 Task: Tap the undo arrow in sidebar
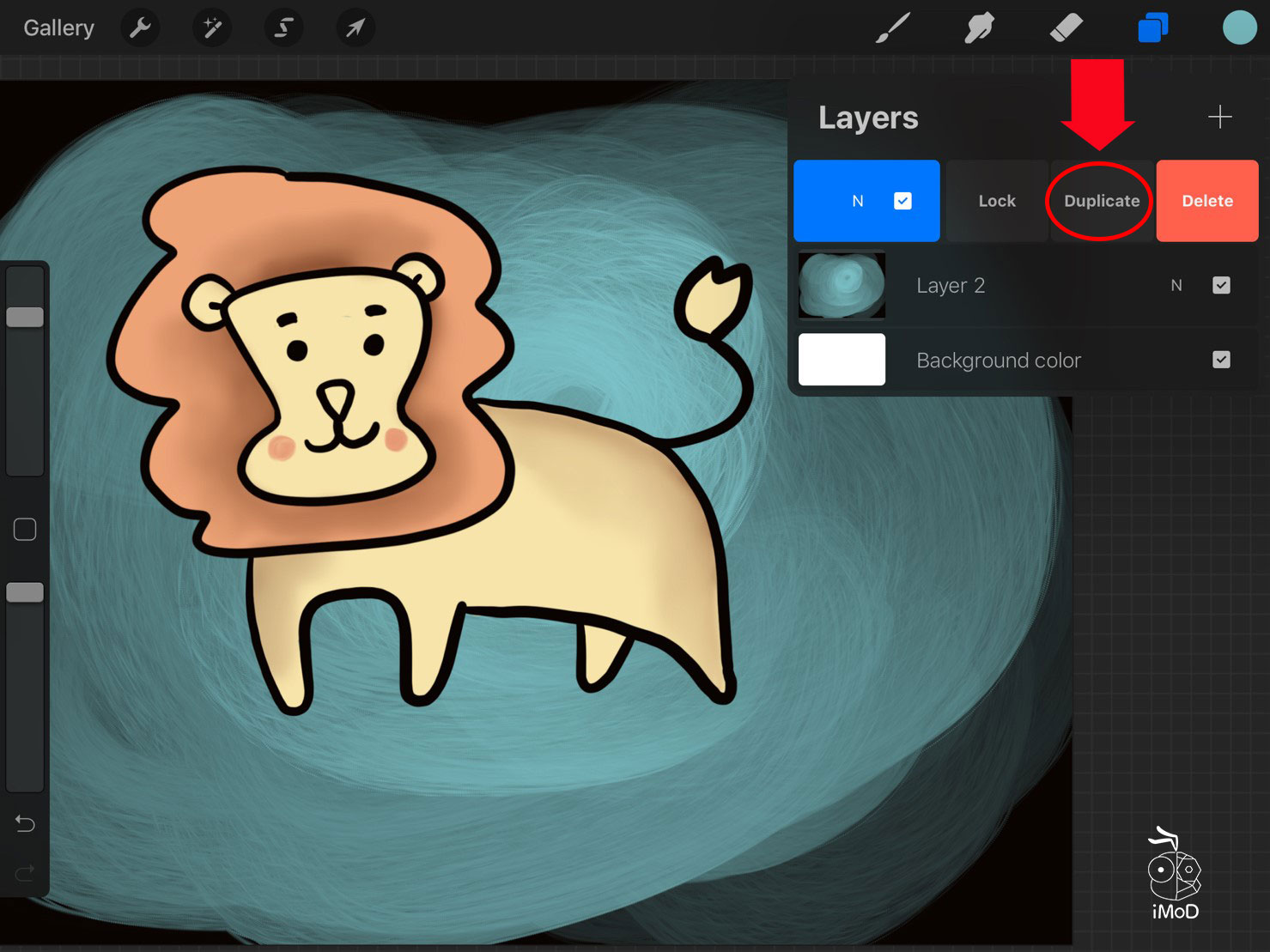pyautogui.click(x=25, y=824)
